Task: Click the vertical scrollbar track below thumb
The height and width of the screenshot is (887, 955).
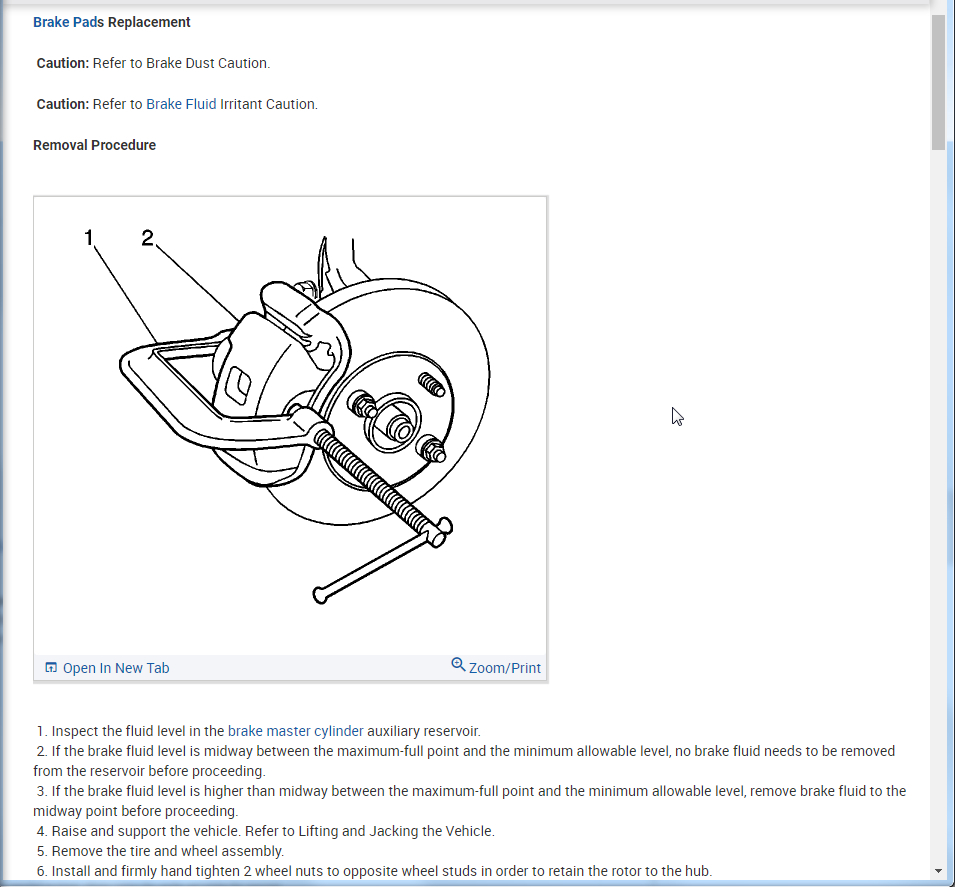Action: click(938, 506)
